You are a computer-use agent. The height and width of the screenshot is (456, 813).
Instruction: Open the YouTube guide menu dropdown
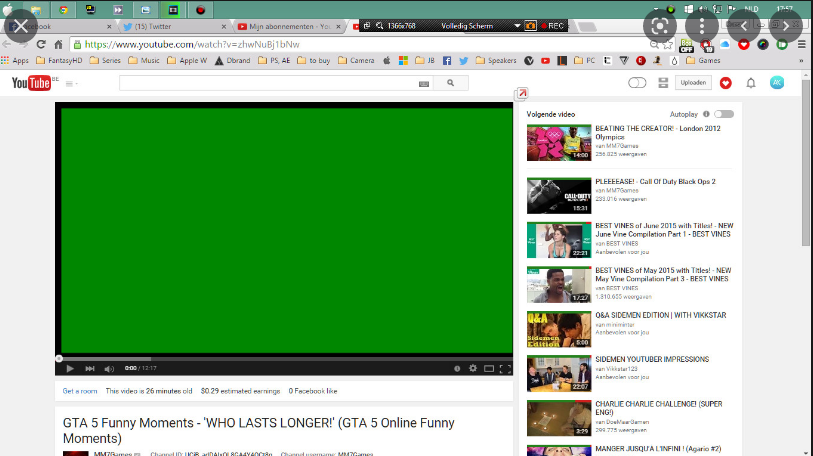tap(72, 84)
